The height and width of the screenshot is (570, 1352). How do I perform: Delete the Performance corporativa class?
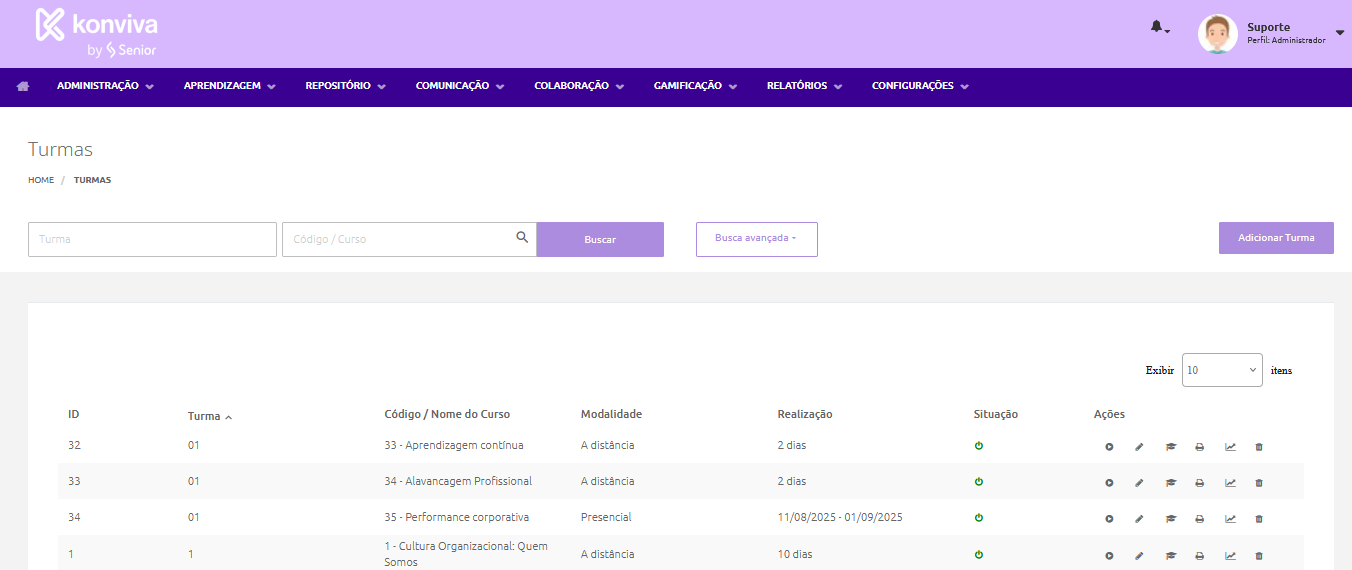1259,519
